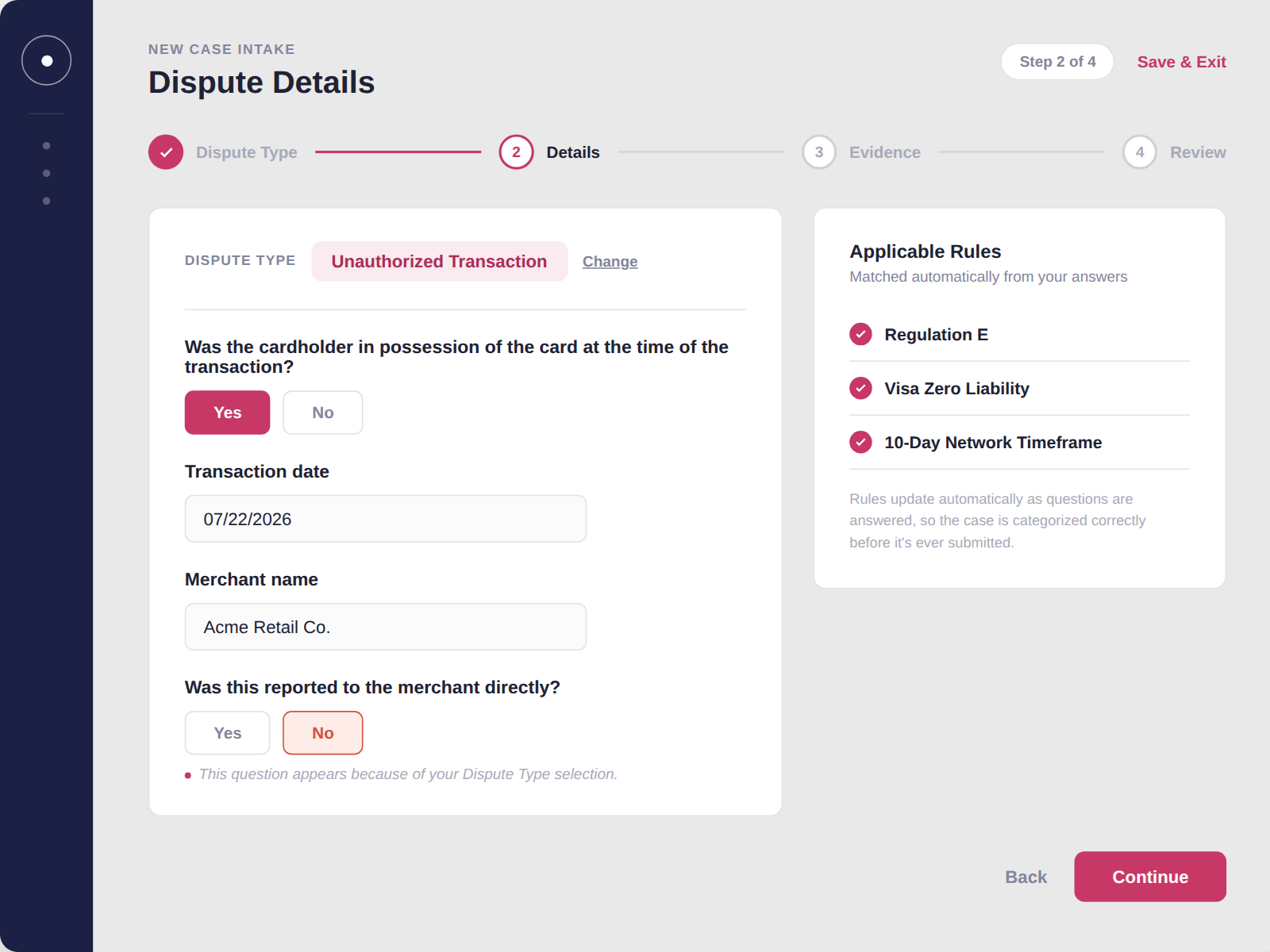Go to step 4 Review circle

click(1140, 152)
